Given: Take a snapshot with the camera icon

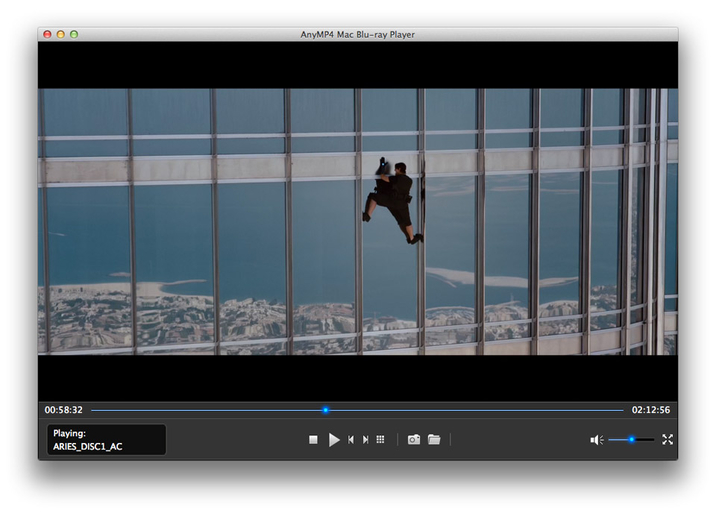Looking at the screenshot, I should pos(414,439).
